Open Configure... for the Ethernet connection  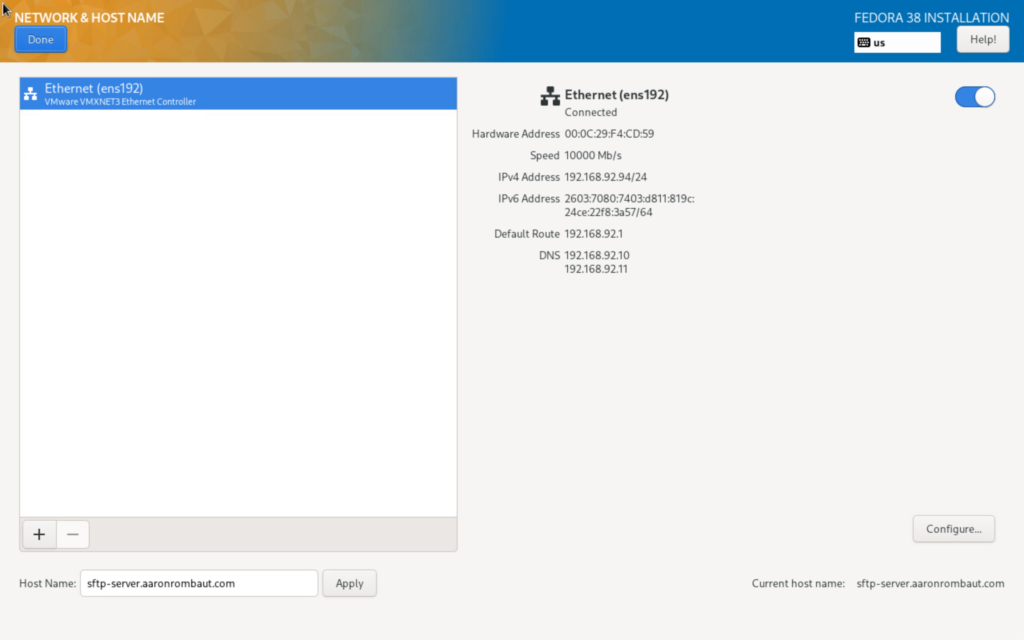[953, 529]
